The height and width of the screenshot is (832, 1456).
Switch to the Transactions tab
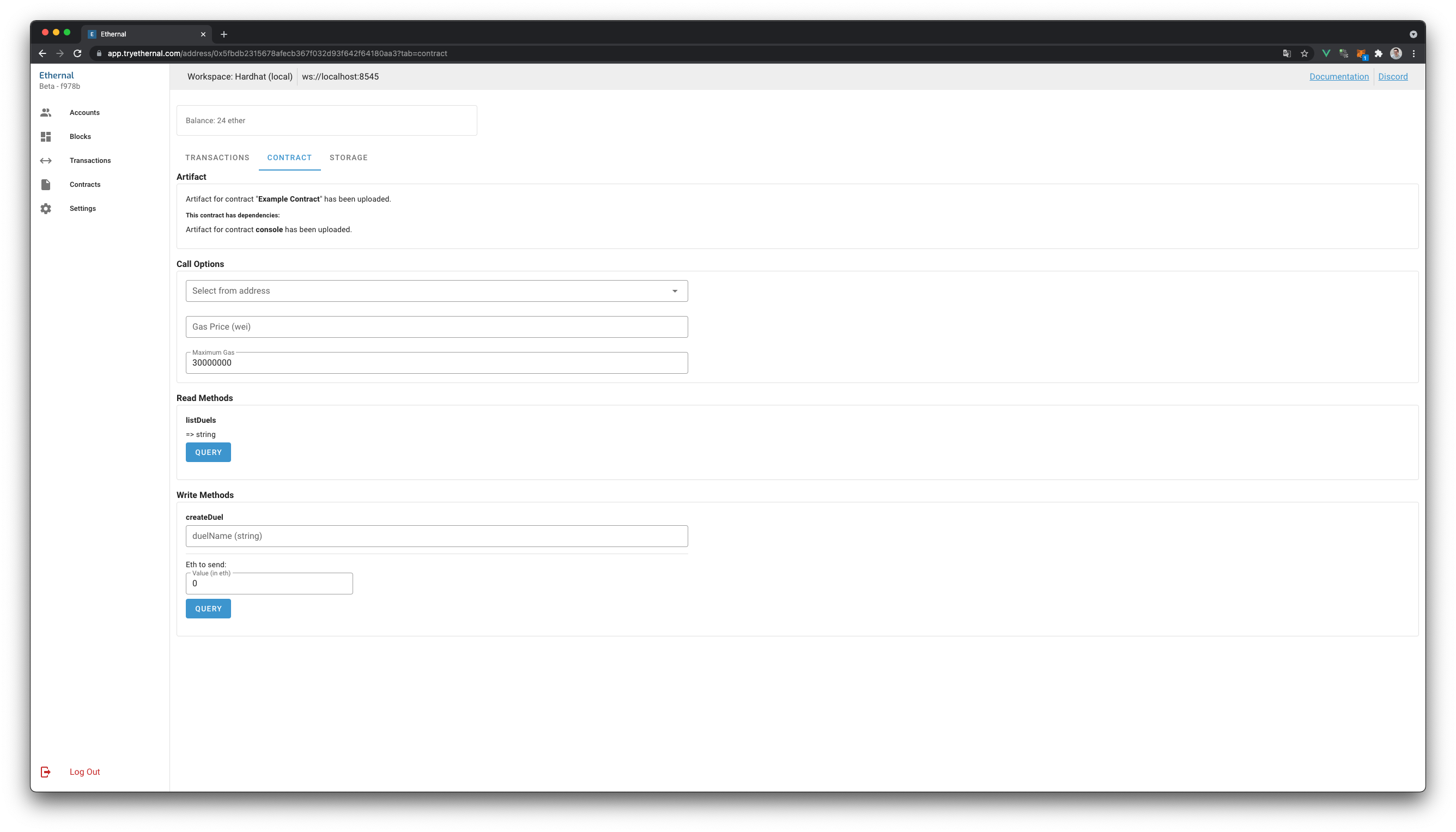tap(217, 157)
